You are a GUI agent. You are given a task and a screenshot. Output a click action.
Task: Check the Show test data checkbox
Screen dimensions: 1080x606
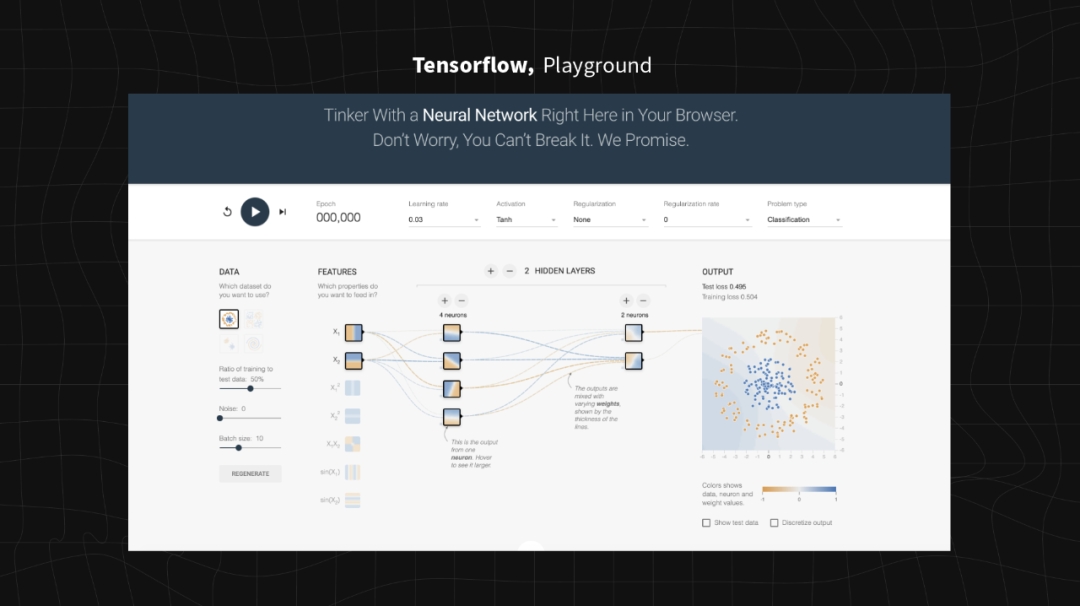pyautogui.click(x=707, y=523)
